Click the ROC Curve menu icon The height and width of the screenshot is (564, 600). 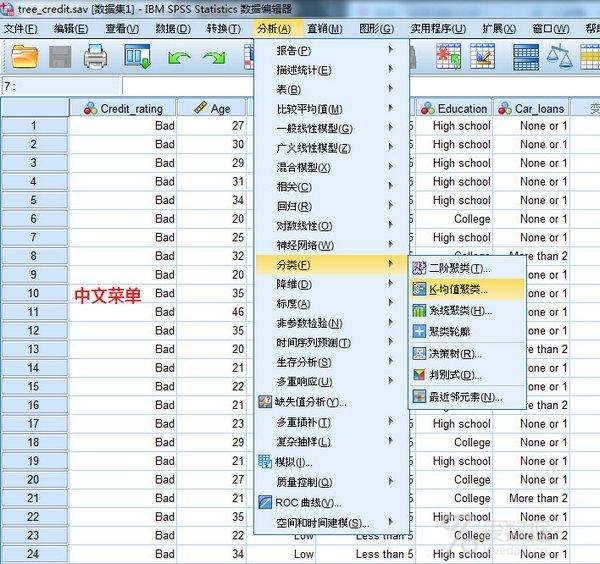coord(265,502)
